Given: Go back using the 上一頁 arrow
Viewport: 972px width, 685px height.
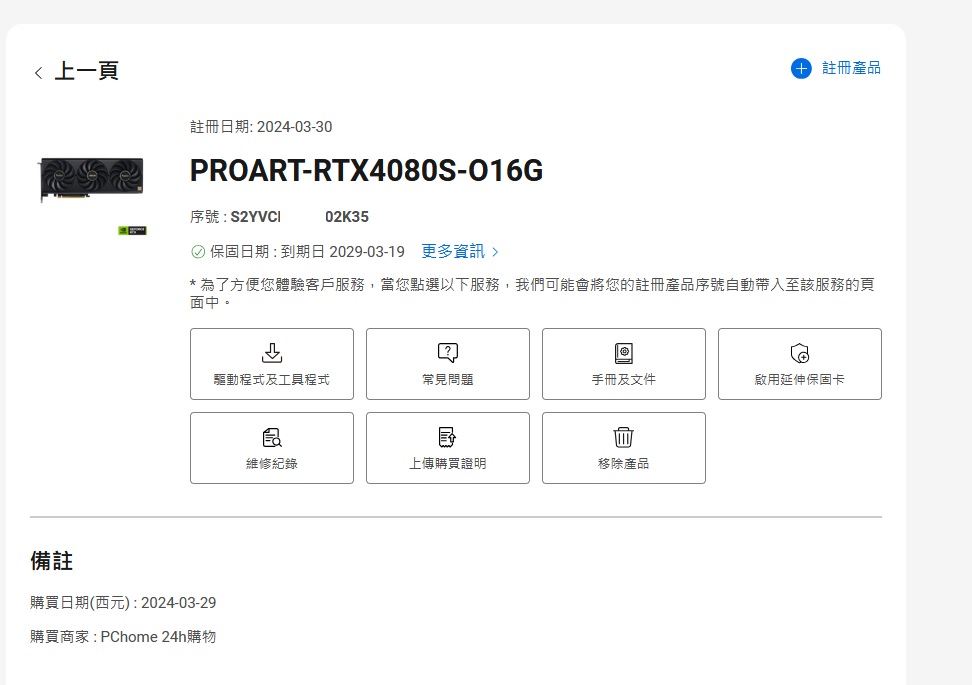Looking at the screenshot, I should (38, 73).
